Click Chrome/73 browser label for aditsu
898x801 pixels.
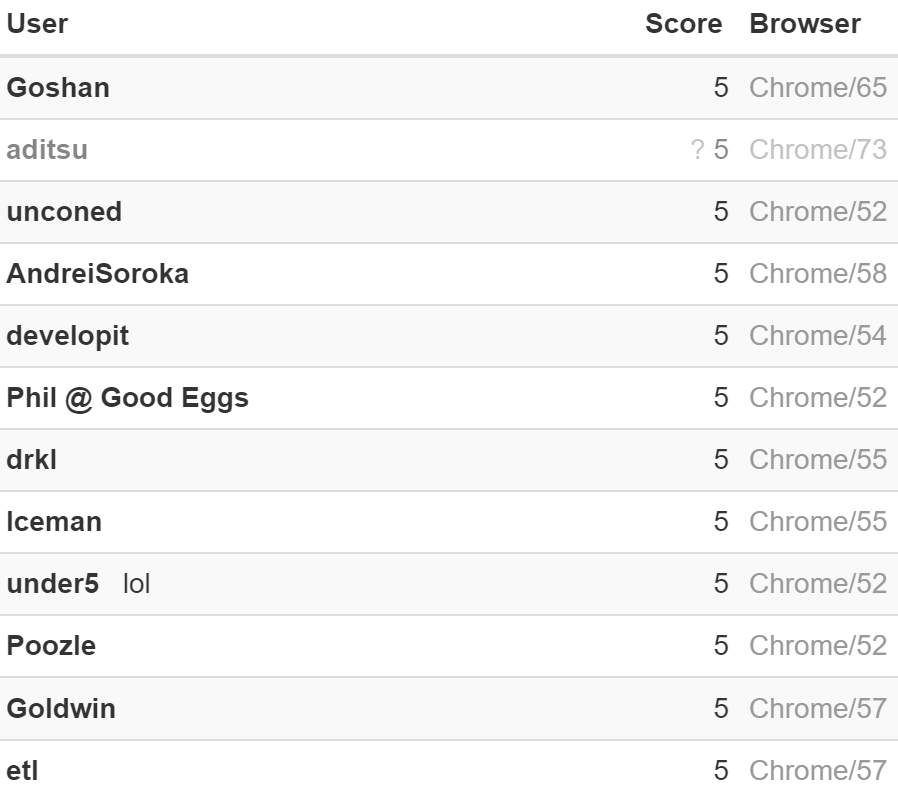pos(818,150)
